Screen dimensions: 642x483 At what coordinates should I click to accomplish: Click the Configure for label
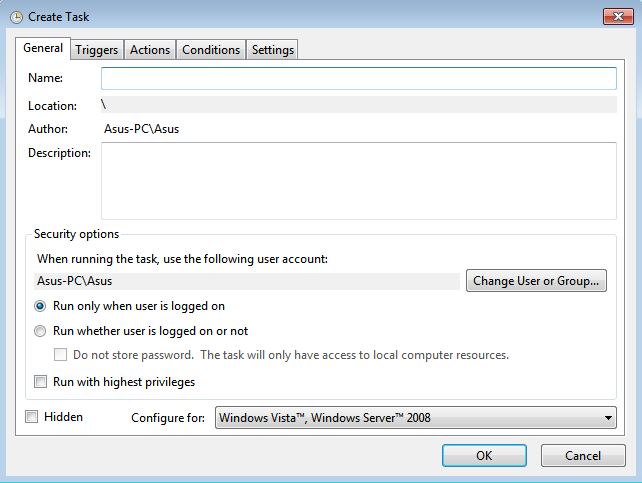(168, 418)
